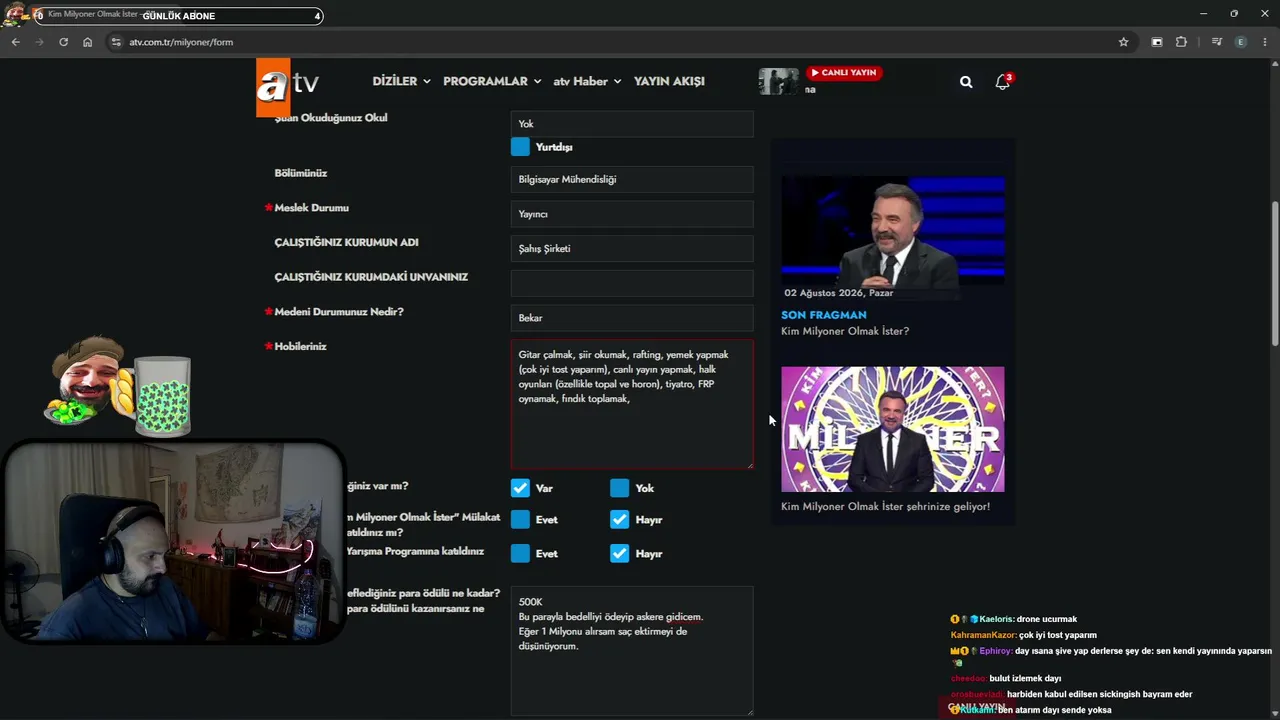Screen dimensions: 1280x720
Task: Edit the Şahıs Şirketi company field
Action: point(632,248)
